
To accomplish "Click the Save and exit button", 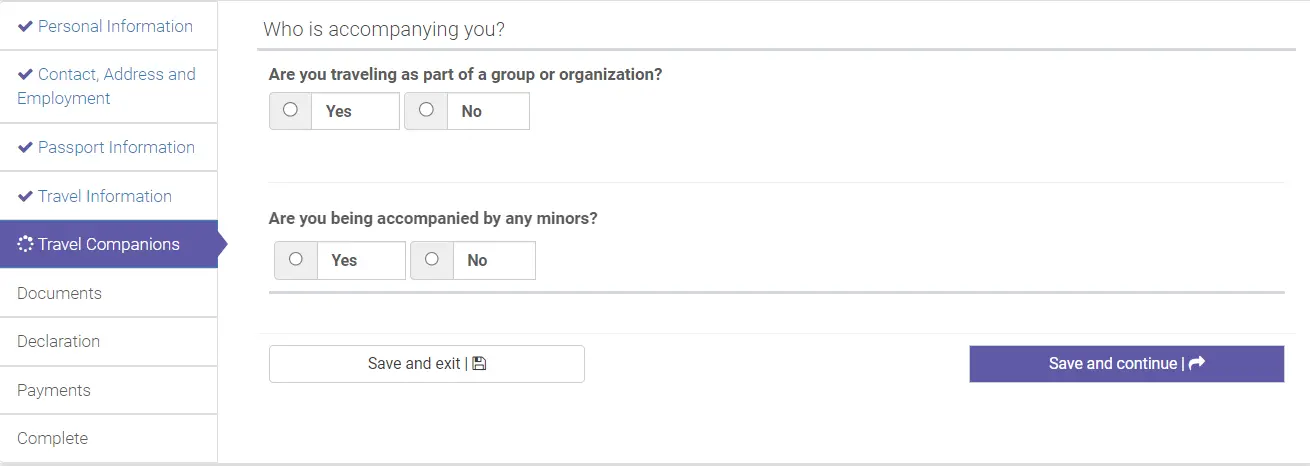I will coord(427,364).
